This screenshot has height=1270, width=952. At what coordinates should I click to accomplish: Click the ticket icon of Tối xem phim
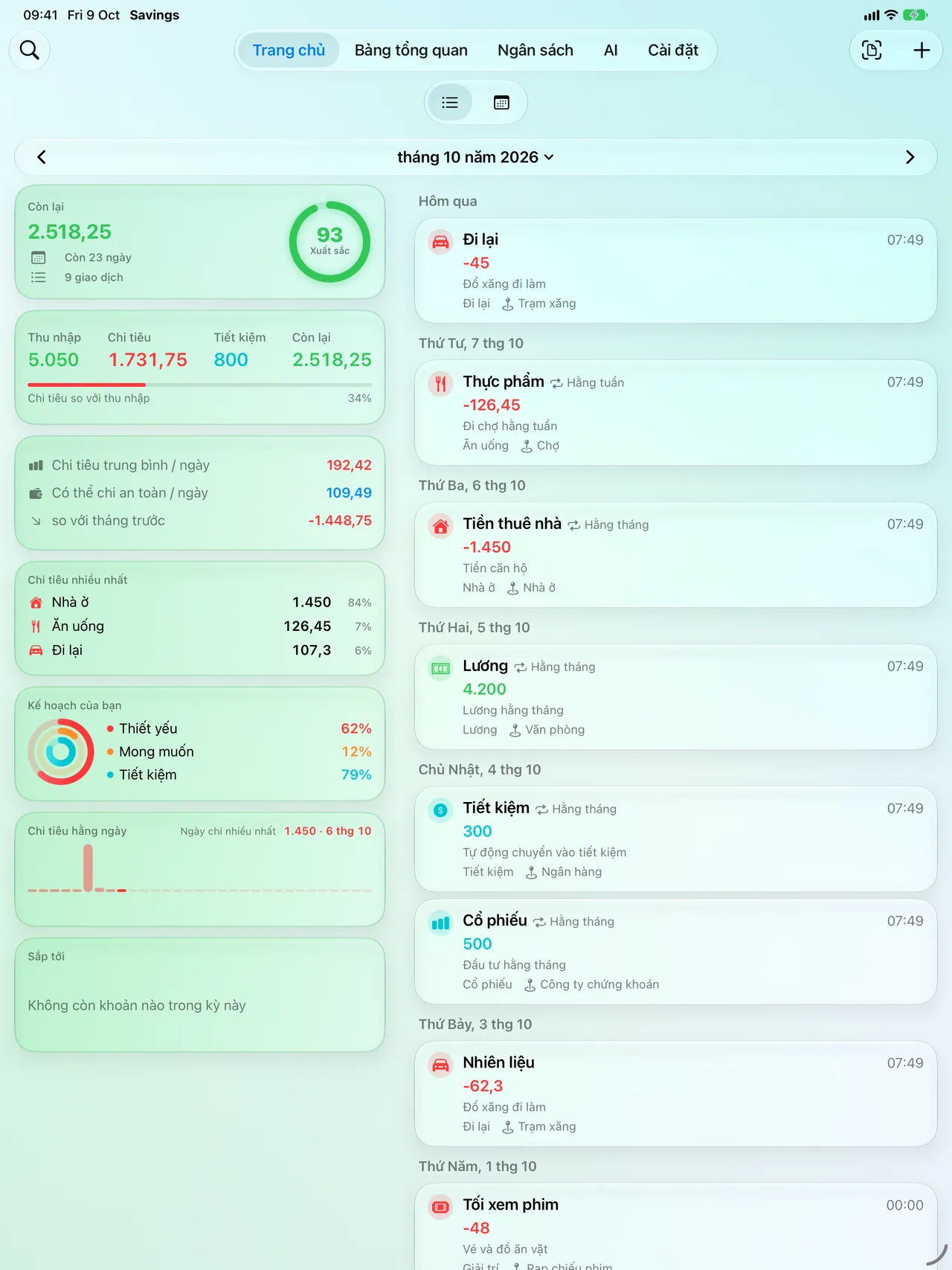point(440,1207)
